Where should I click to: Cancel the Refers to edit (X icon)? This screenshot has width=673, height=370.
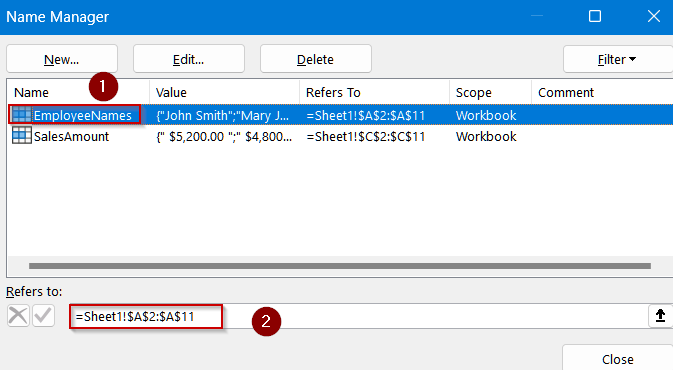(18, 316)
